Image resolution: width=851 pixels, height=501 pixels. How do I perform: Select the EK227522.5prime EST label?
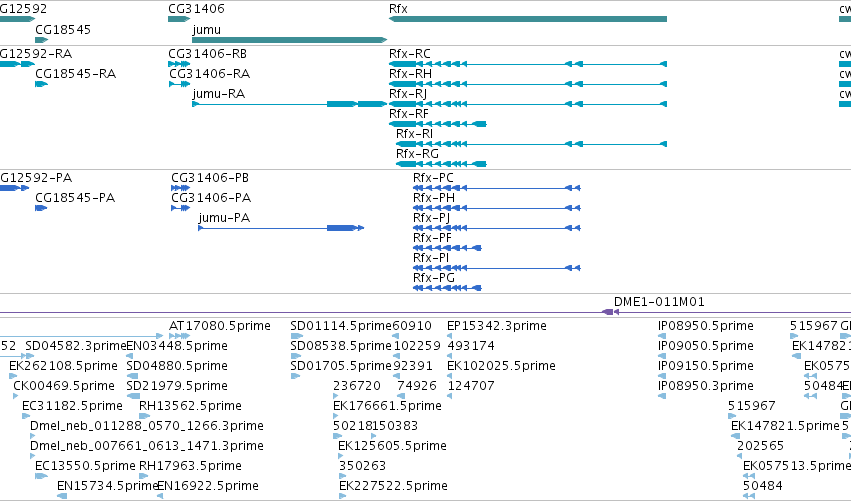(393, 487)
